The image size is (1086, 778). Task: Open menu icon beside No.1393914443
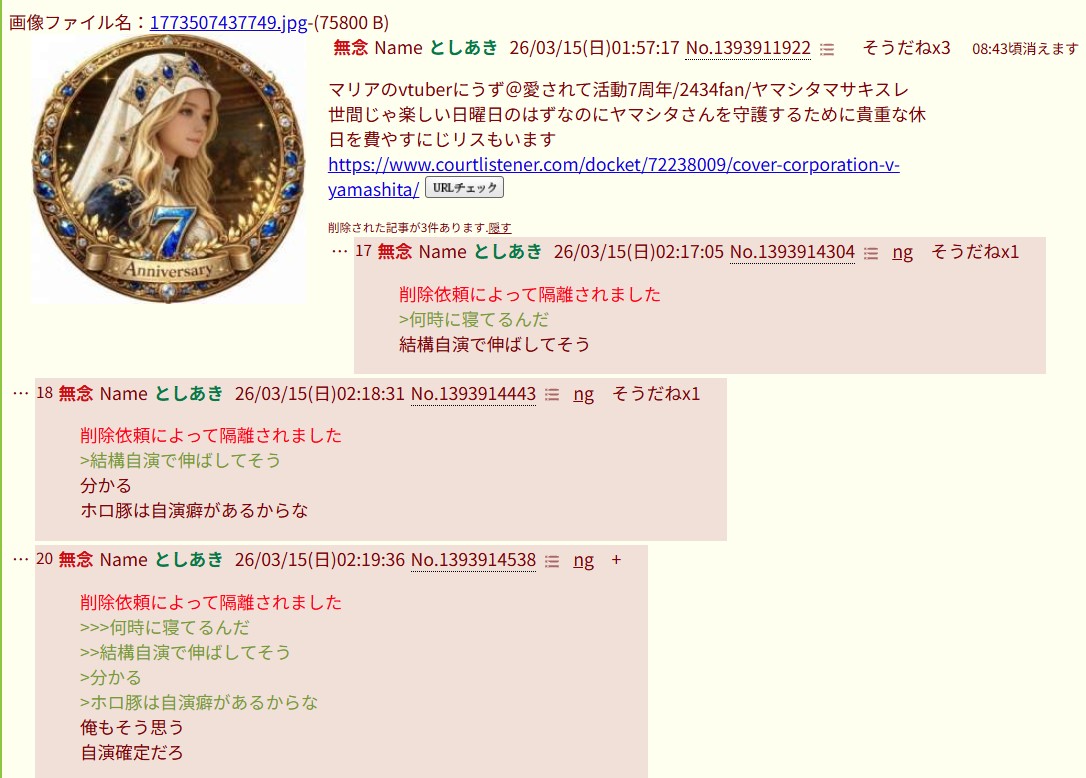552,395
